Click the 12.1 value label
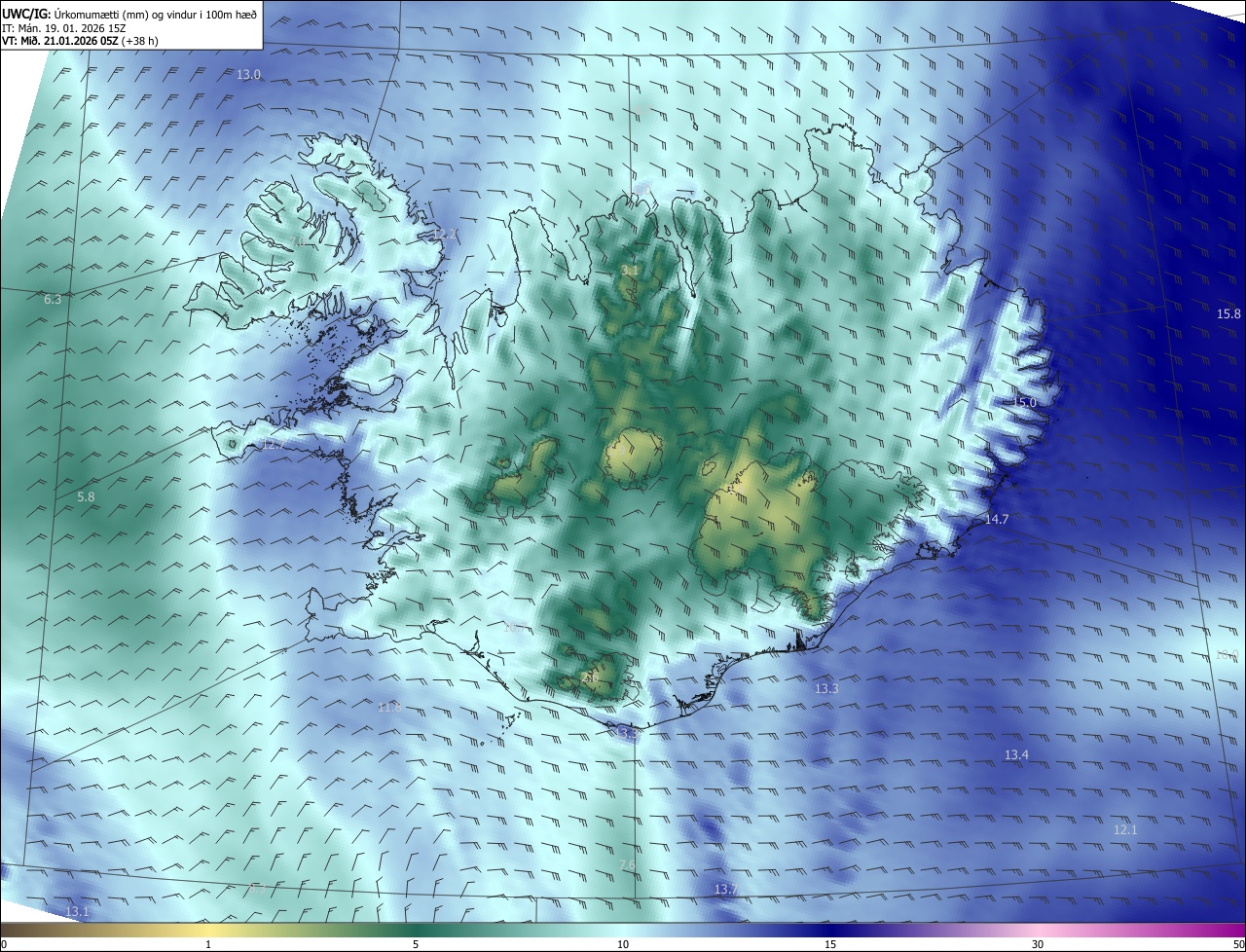Screen dimensions: 1246x952 (x=1125, y=830)
